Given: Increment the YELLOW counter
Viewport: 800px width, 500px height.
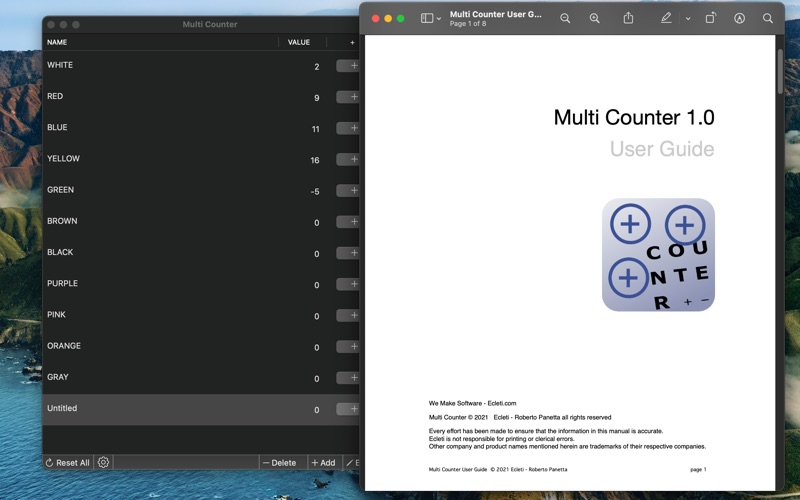Looking at the screenshot, I should coord(347,160).
